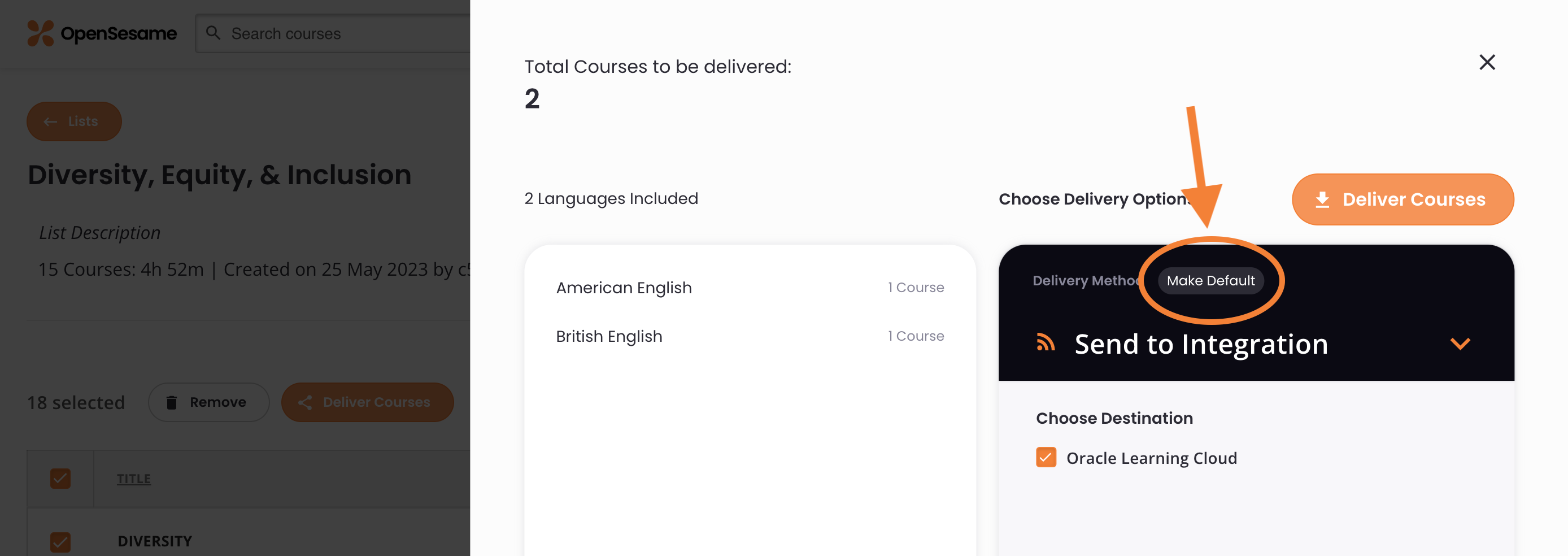1568x556 pixels.
Task: Expand the delivery method chevron
Action: 1460,344
